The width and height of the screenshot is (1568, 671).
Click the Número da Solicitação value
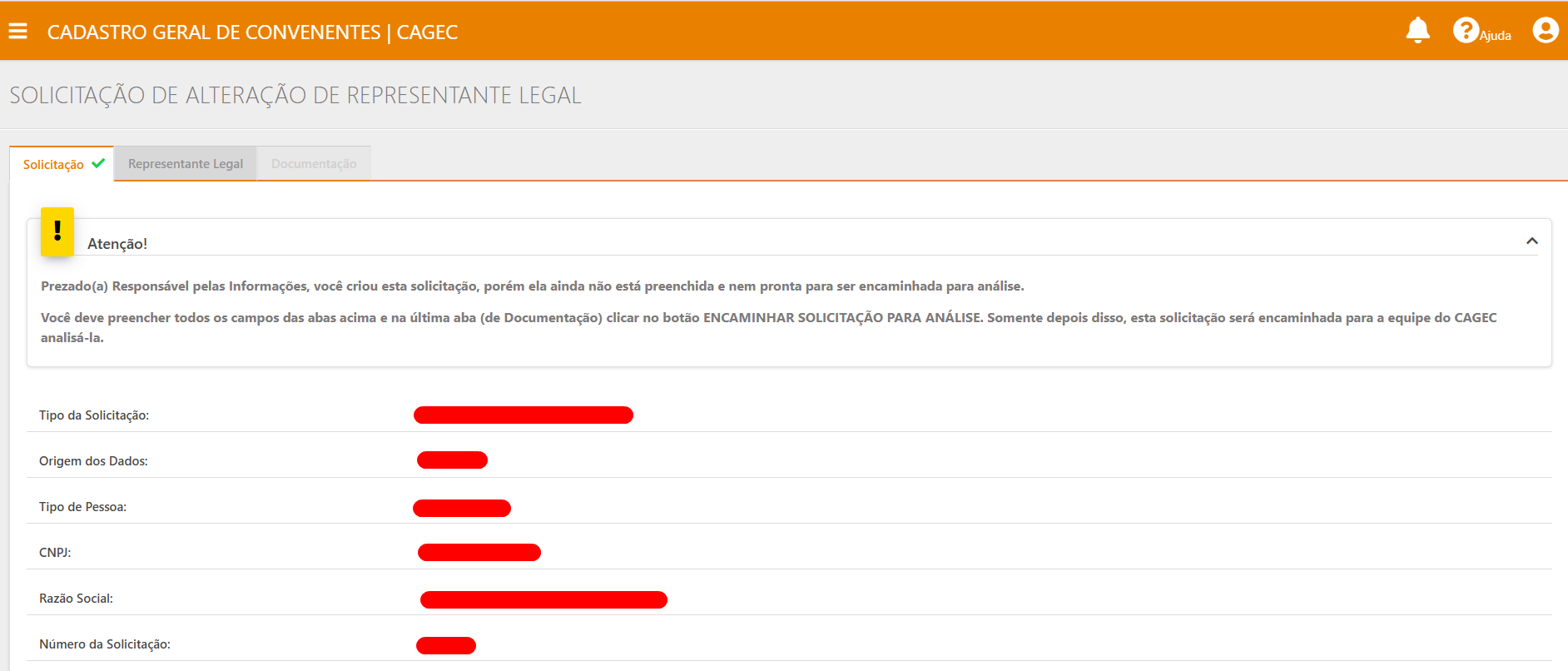coord(446,646)
